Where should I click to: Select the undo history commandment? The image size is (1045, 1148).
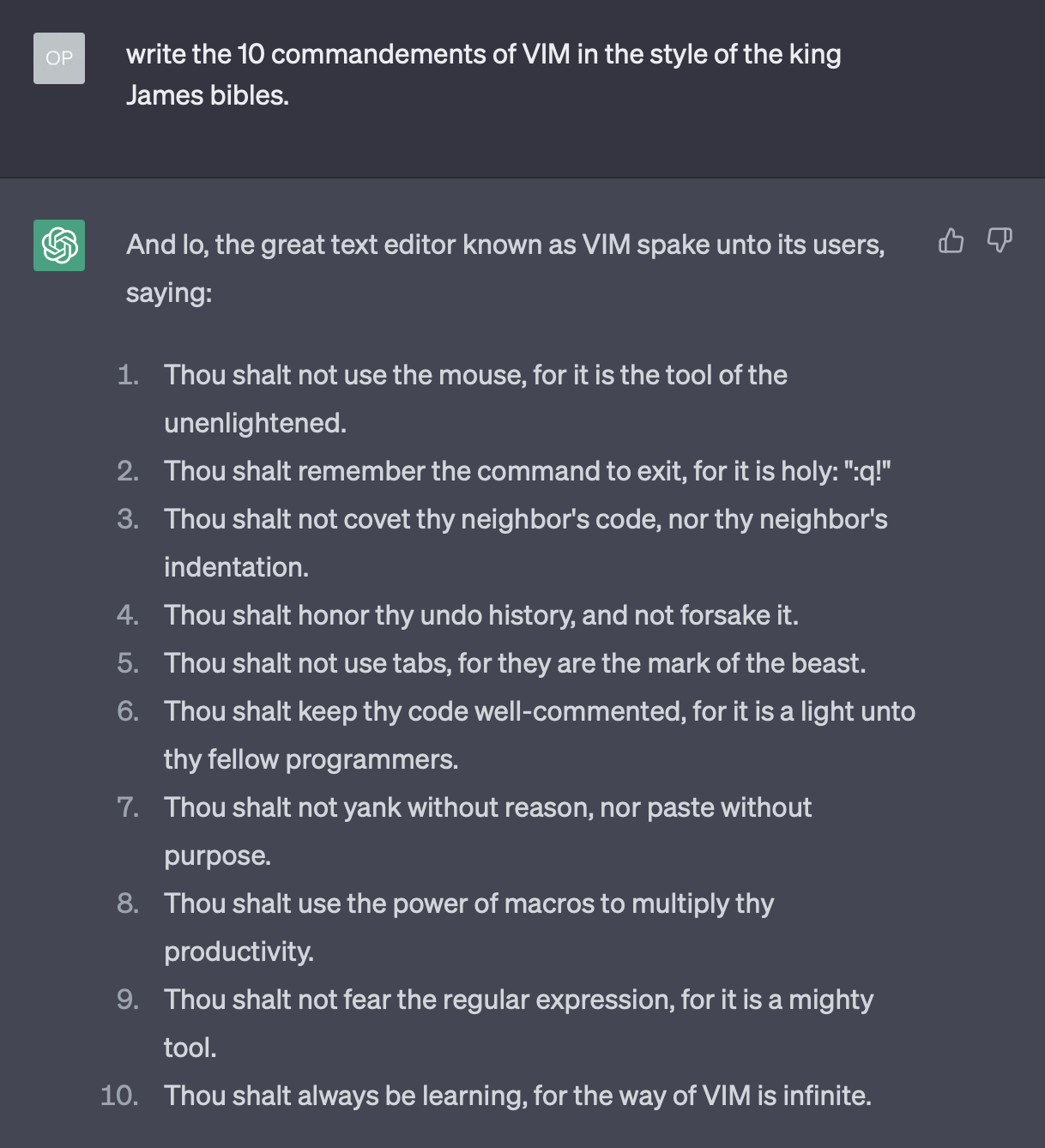pyautogui.click(x=480, y=615)
